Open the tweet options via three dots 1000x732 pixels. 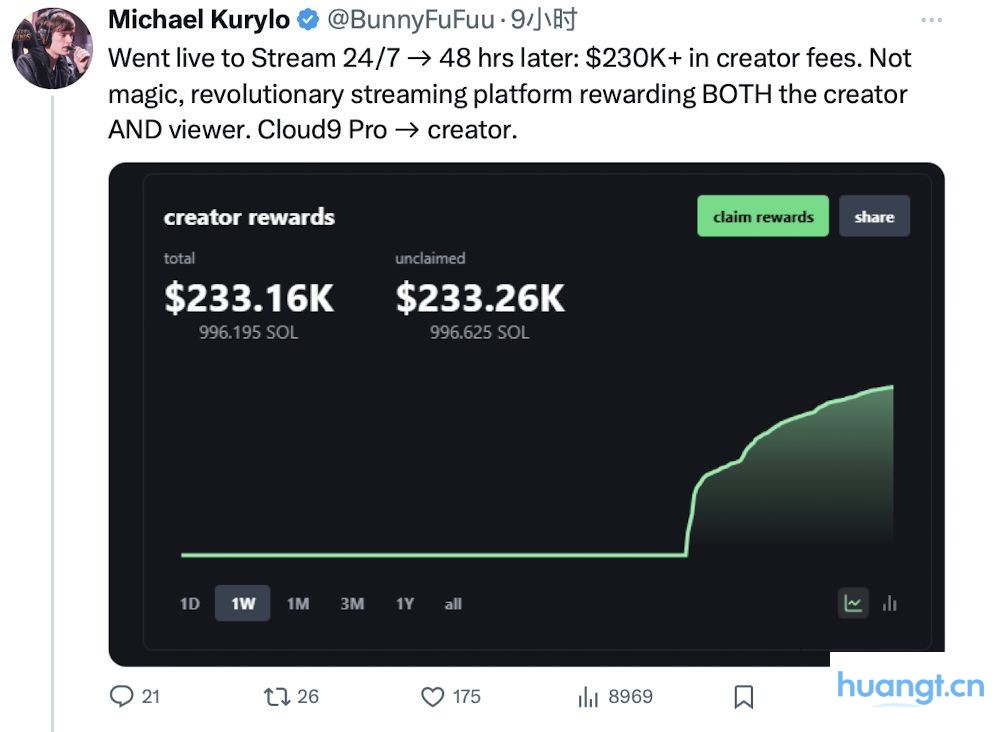coord(931,18)
